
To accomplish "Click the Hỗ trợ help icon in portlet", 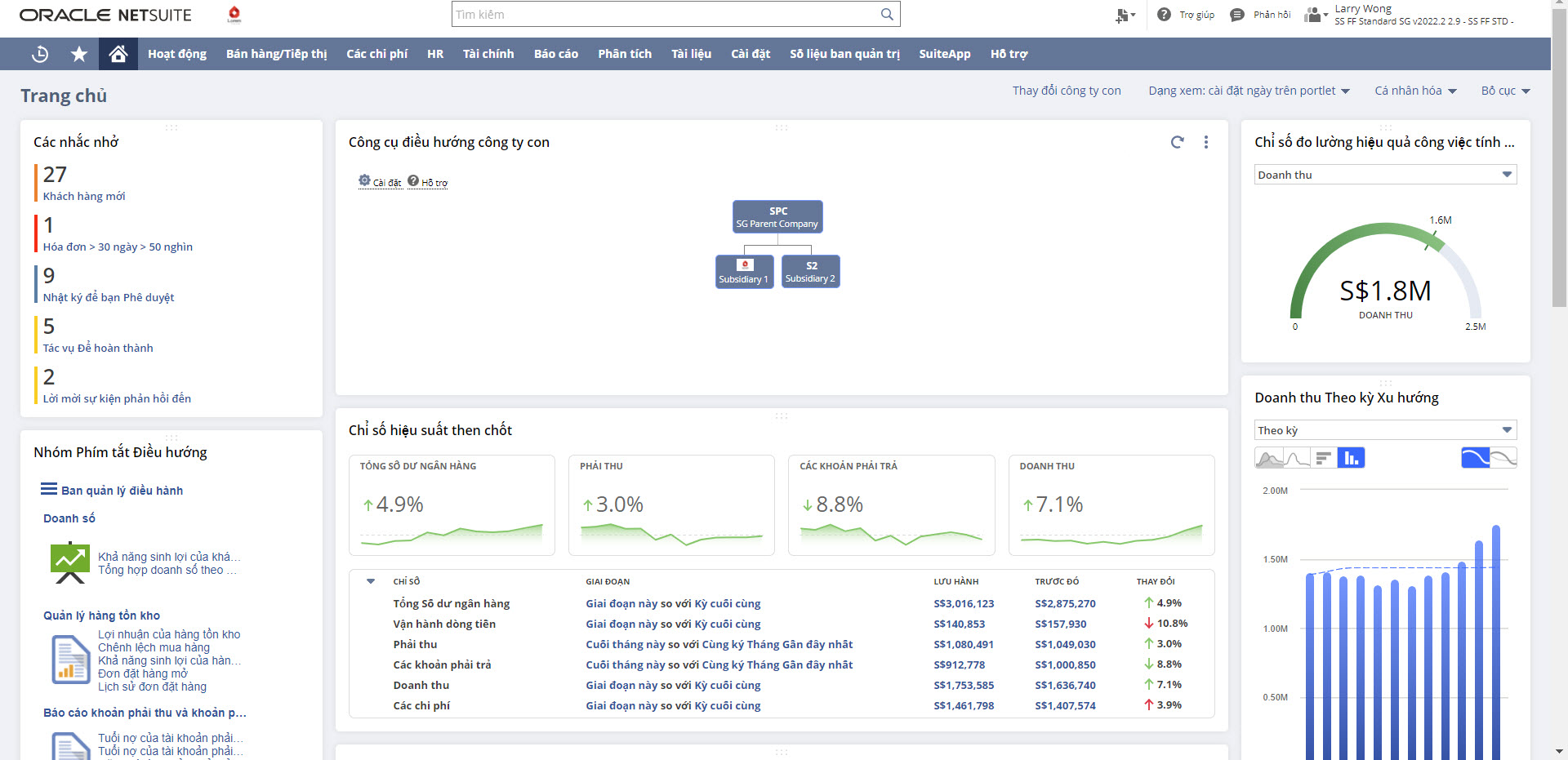I will (413, 180).
